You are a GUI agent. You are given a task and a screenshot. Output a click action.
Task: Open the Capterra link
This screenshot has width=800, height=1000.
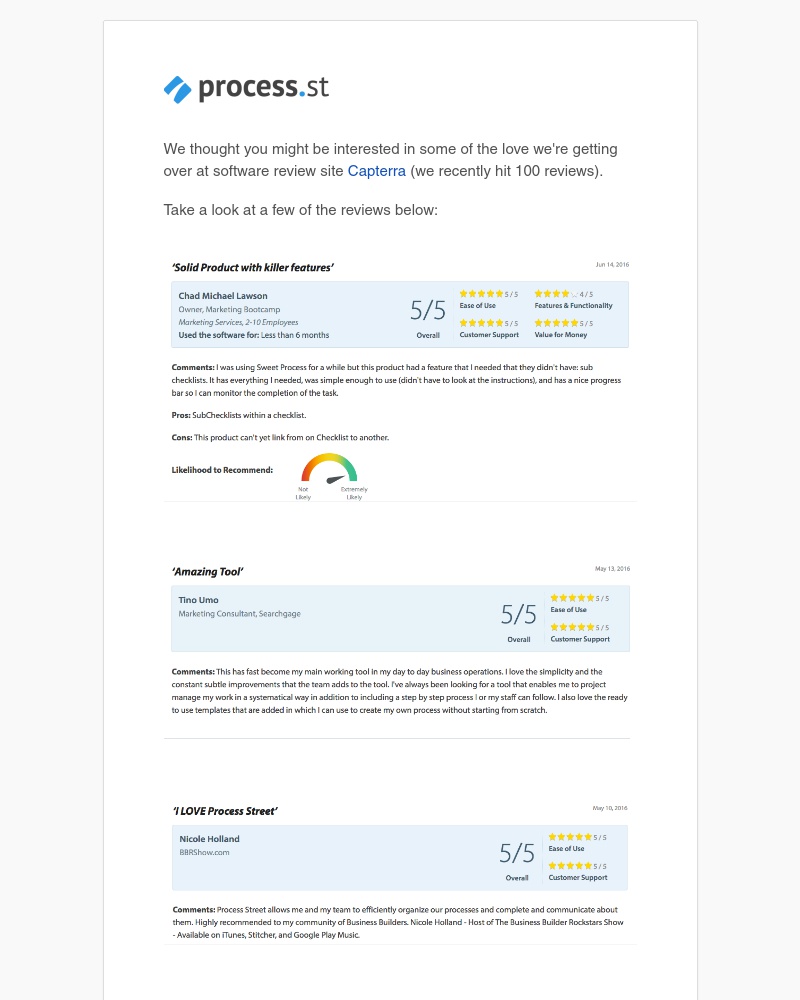376,171
